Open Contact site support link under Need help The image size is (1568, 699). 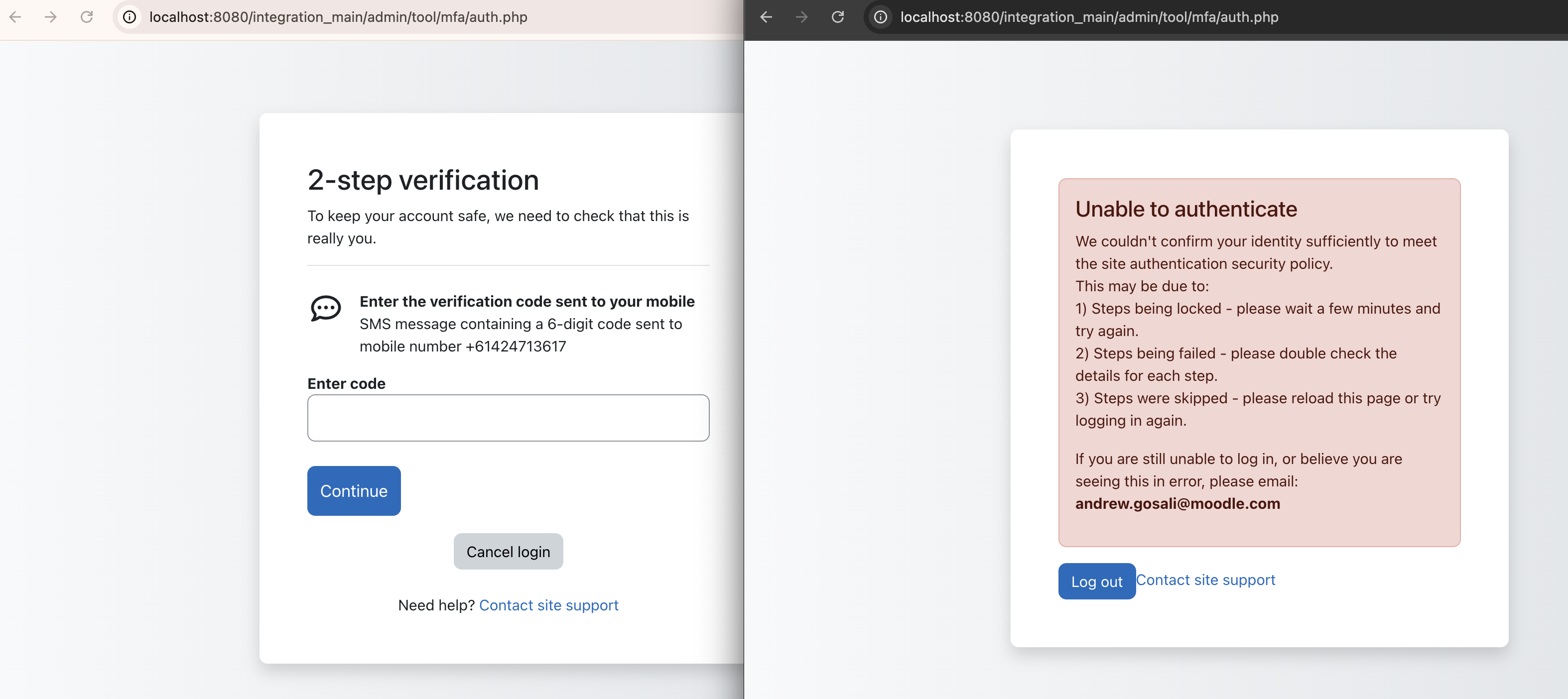point(548,605)
